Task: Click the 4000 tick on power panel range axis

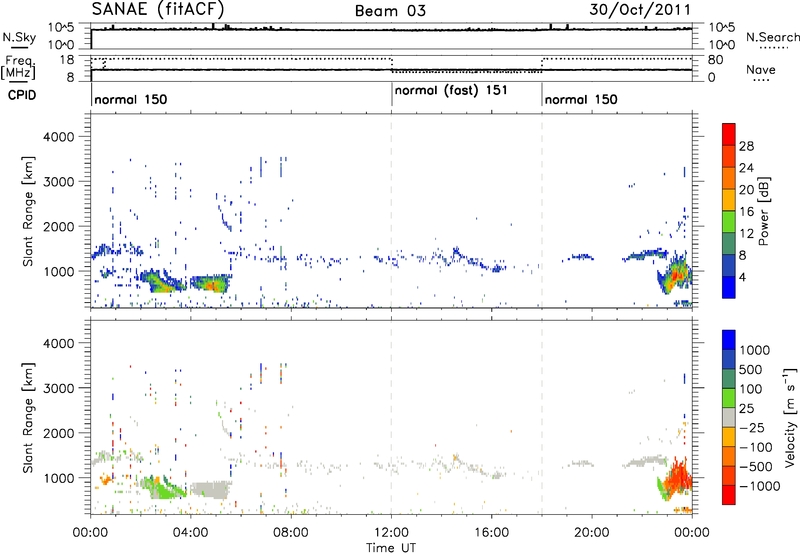Action: [58, 137]
